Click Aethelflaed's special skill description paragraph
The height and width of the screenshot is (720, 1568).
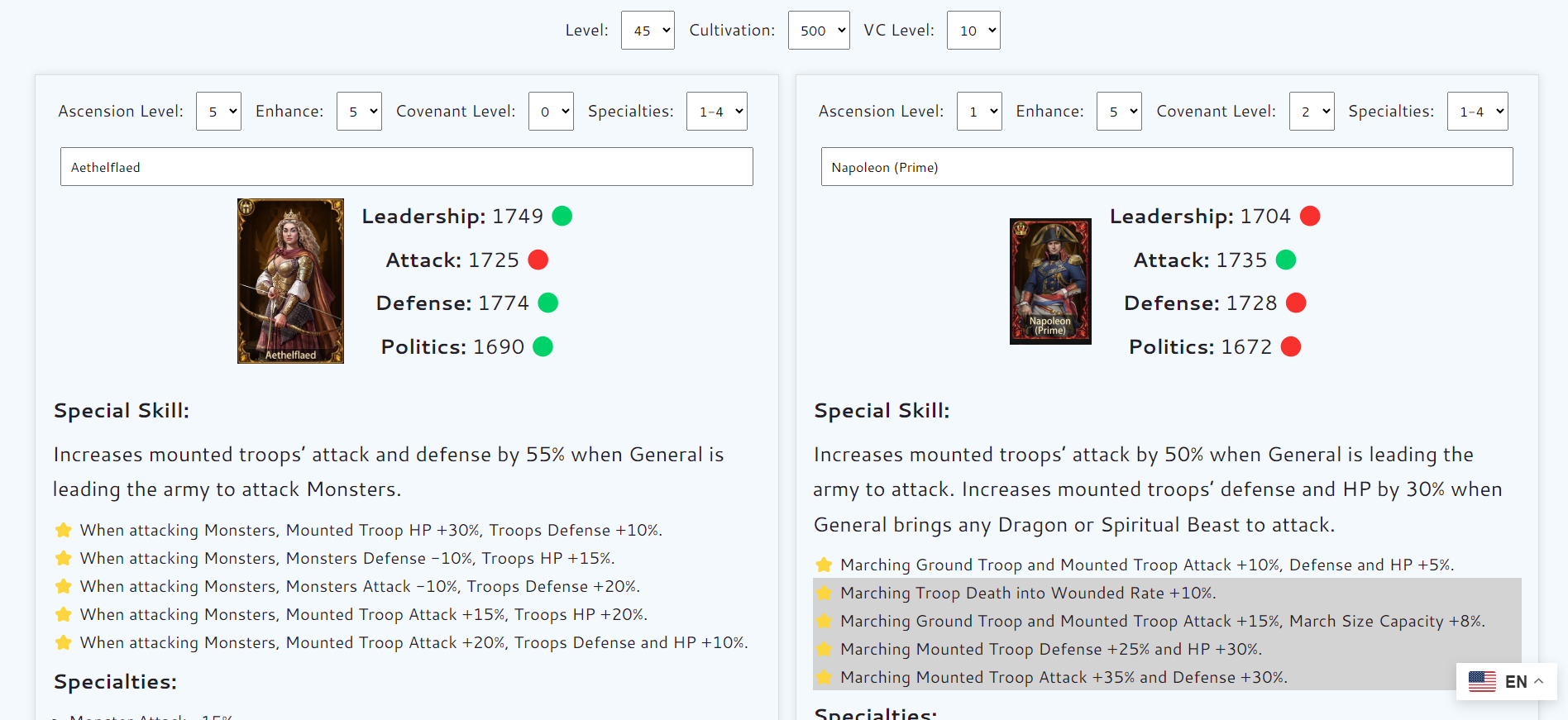pos(389,472)
